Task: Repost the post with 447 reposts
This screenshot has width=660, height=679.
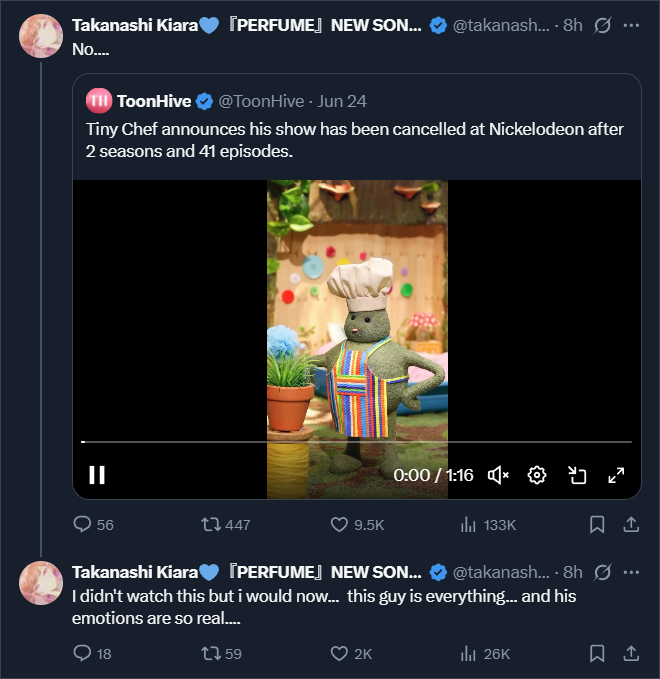Action: point(211,524)
